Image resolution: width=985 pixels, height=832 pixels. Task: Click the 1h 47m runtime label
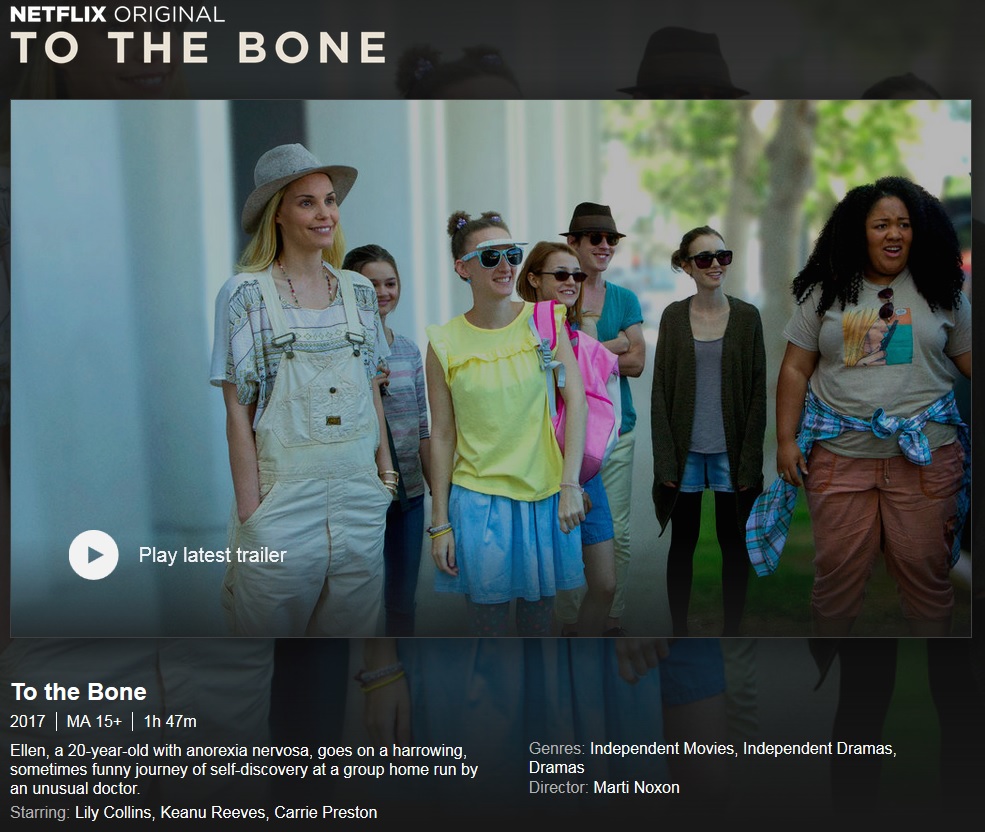[x=170, y=721]
